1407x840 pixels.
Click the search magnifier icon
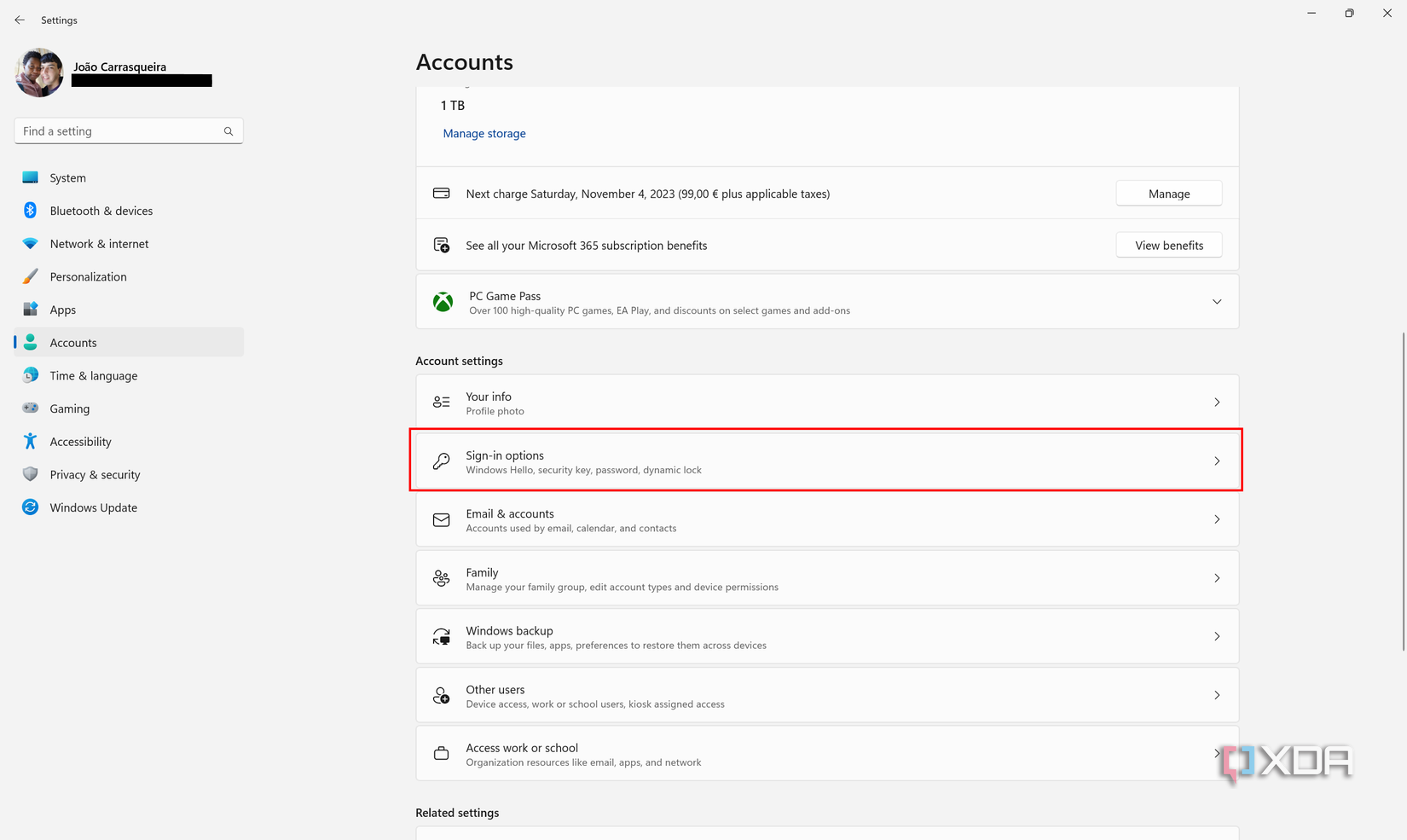pos(229,131)
